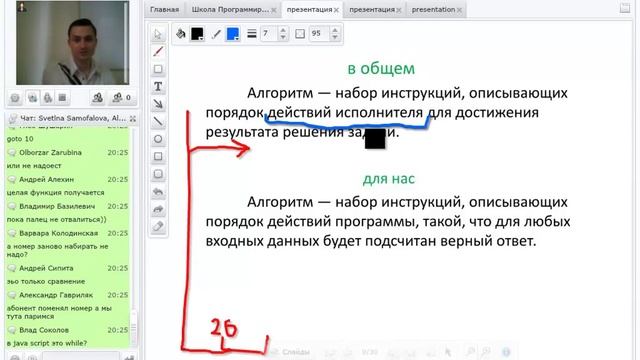Close the Школа Программир... tab

pos(274,10)
